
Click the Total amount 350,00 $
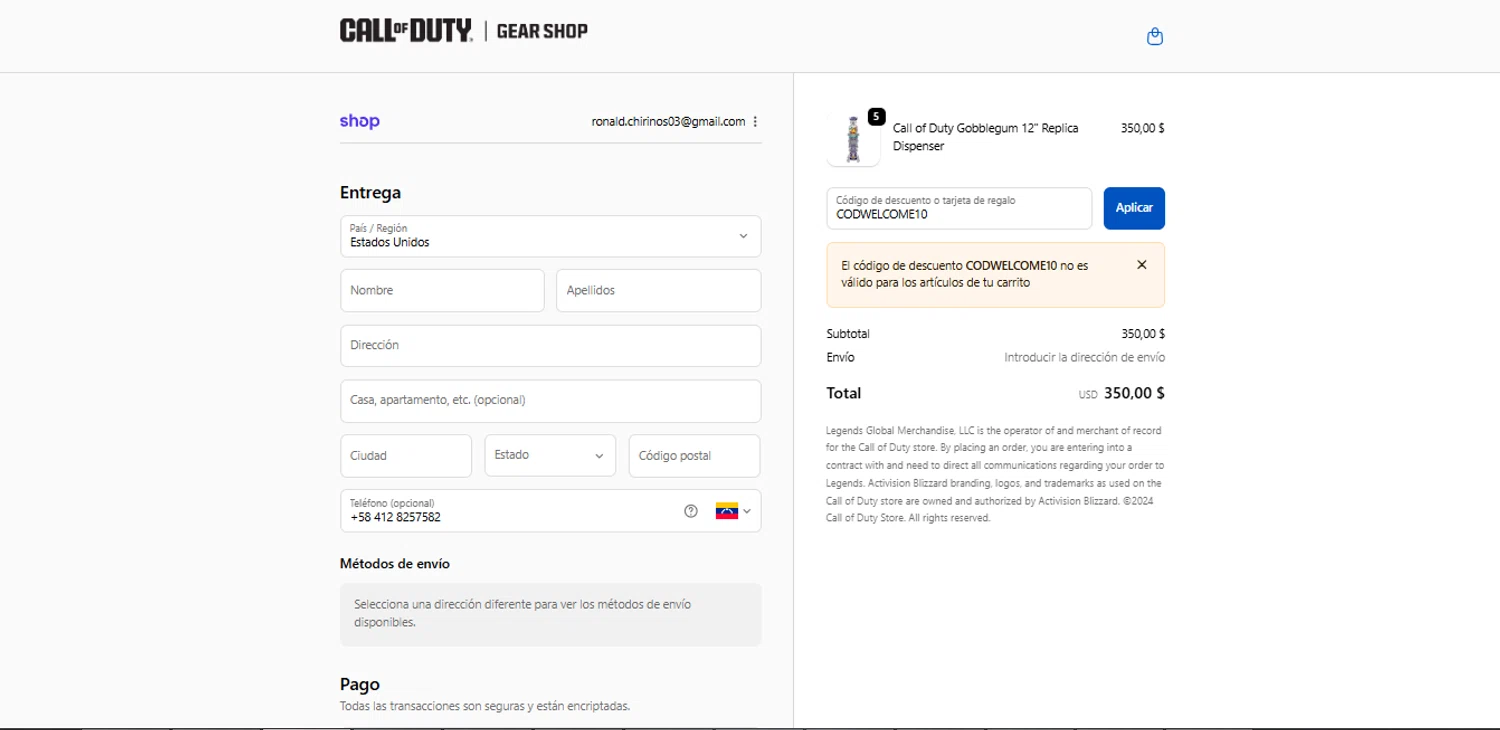point(1134,393)
